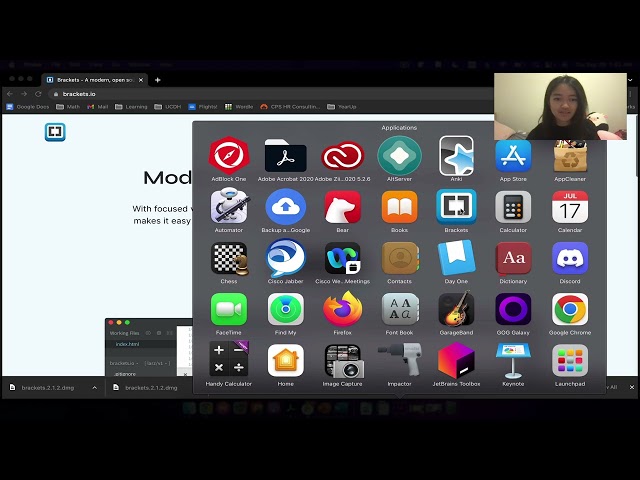Open FaceTime app

point(229,309)
